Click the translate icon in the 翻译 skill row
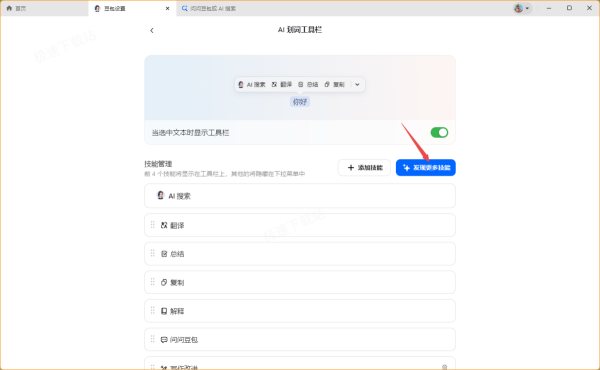 [164, 225]
